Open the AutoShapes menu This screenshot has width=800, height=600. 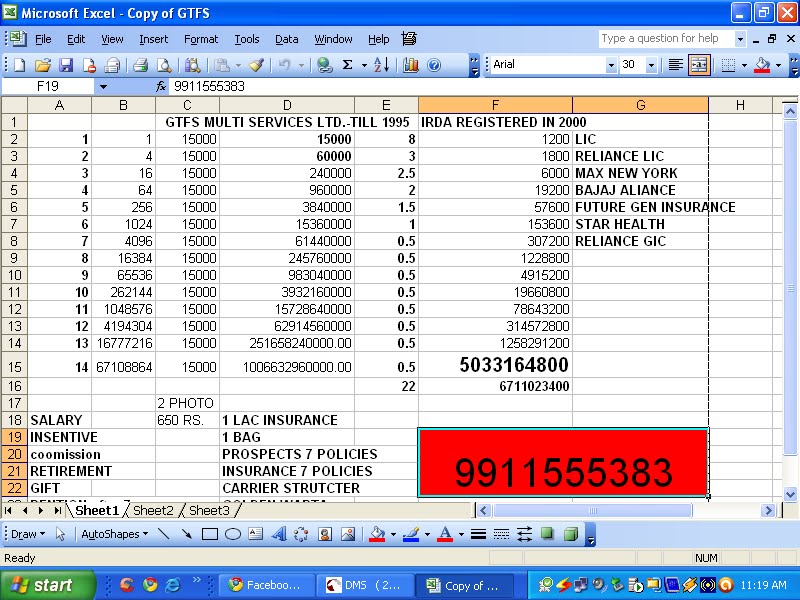(114, 534)
